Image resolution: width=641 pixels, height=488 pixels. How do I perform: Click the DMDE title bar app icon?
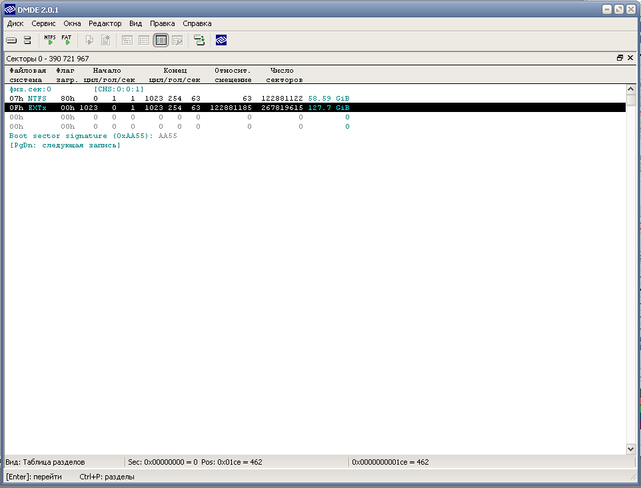click(9, 9)
